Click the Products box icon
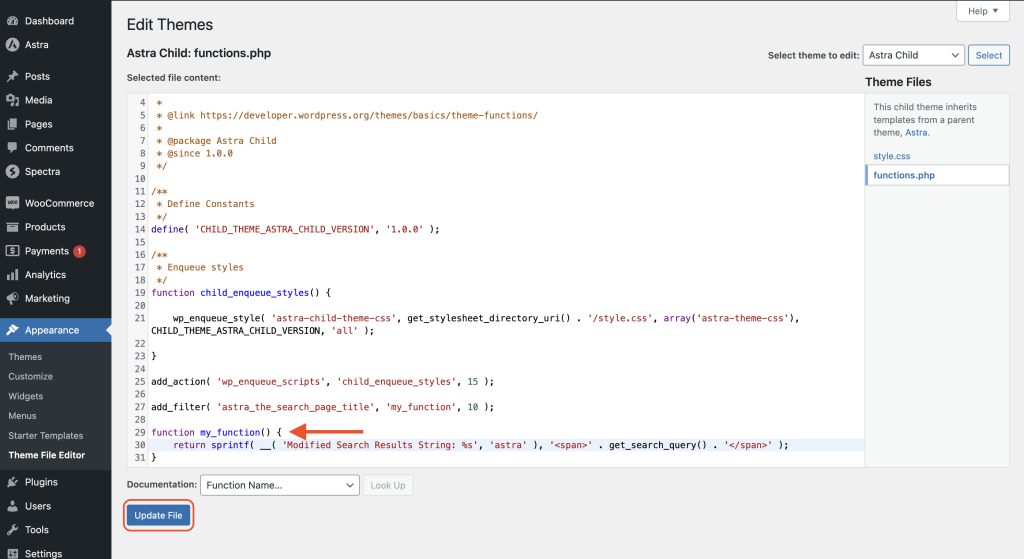The width and height of the screenshot is (1024, 559). [x=12, y=227]
